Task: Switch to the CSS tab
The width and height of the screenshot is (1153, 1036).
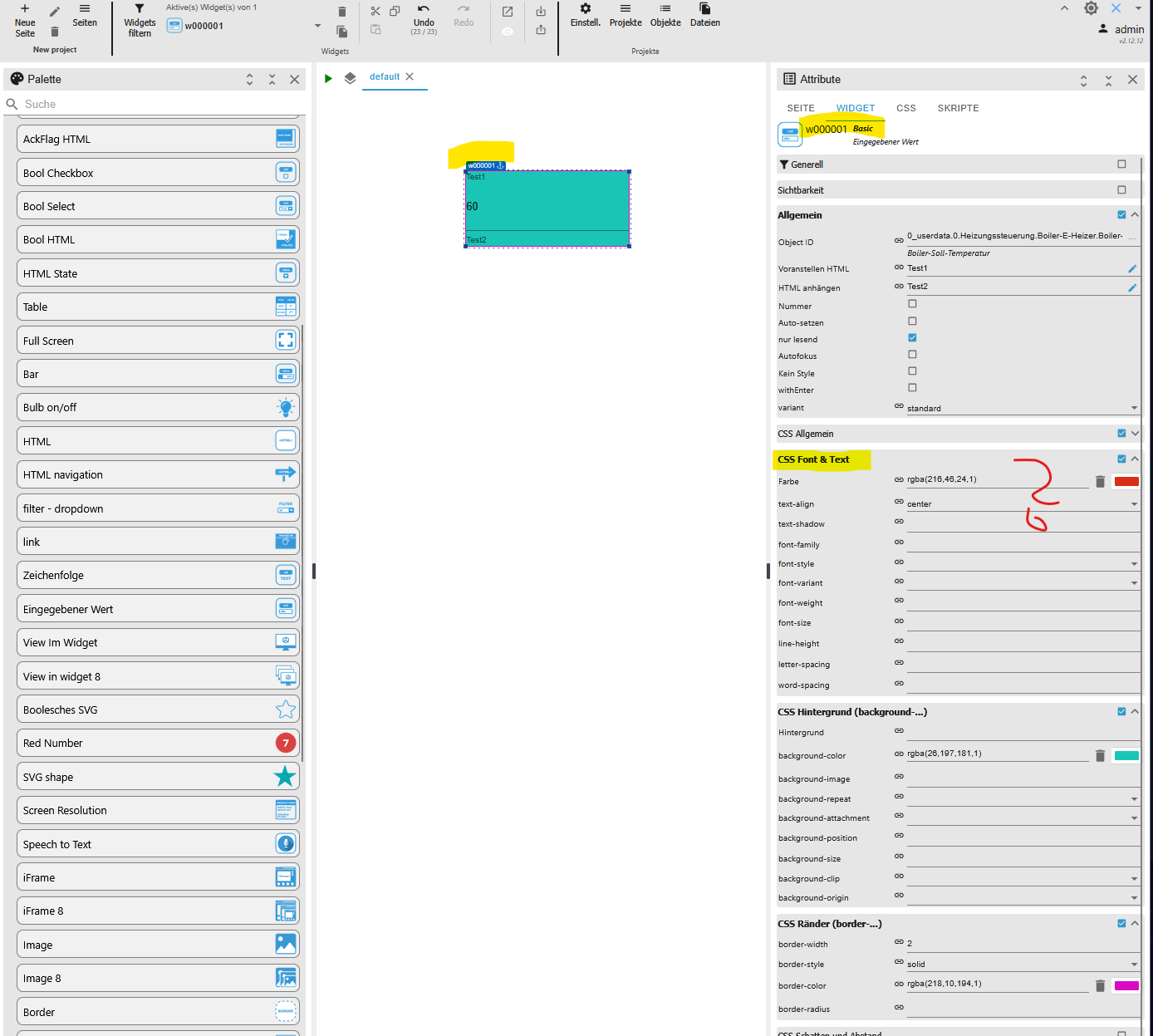Action: pyautogui.click(x=906, y=108)
